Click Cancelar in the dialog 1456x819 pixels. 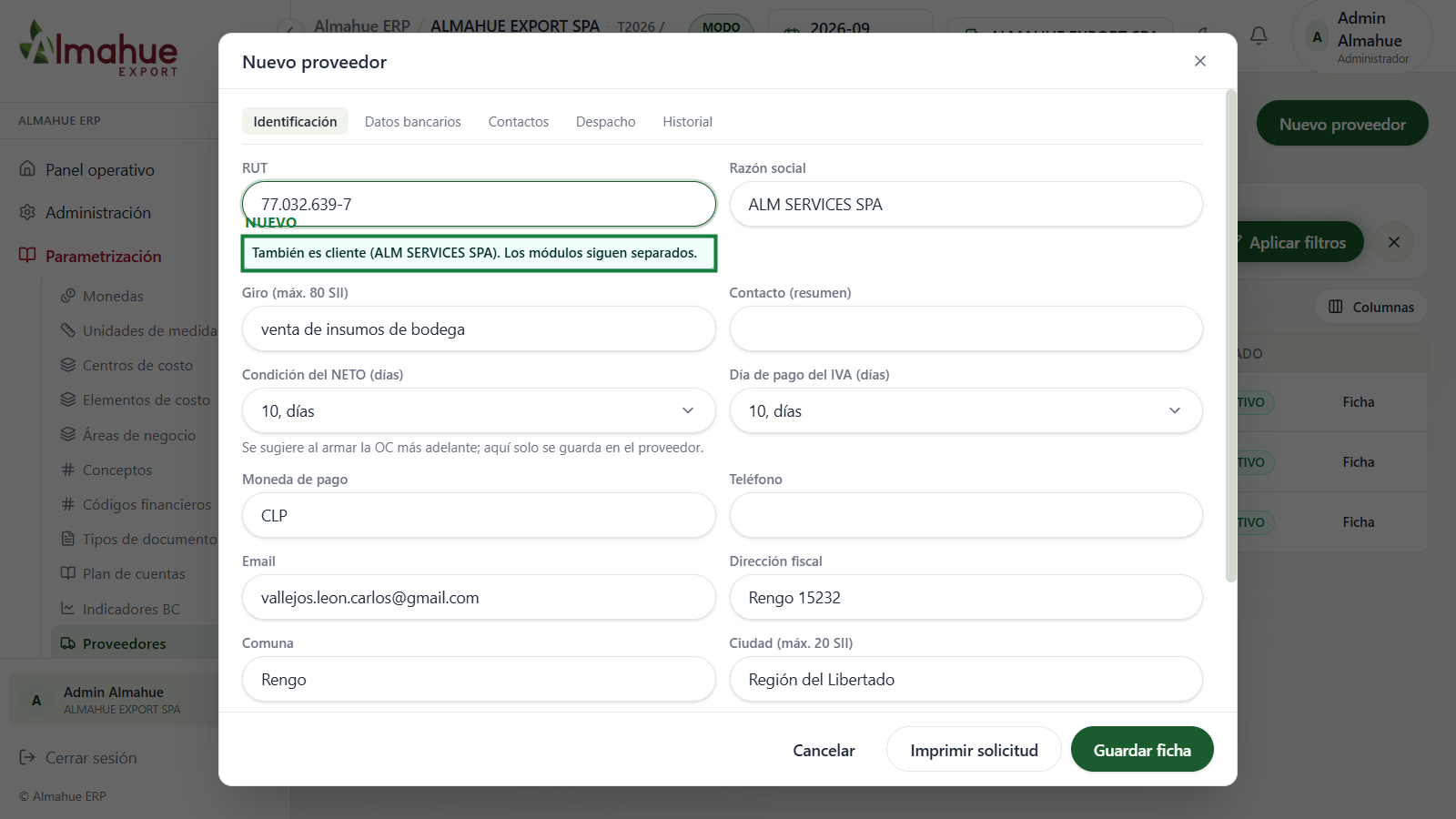coord(824,750)
